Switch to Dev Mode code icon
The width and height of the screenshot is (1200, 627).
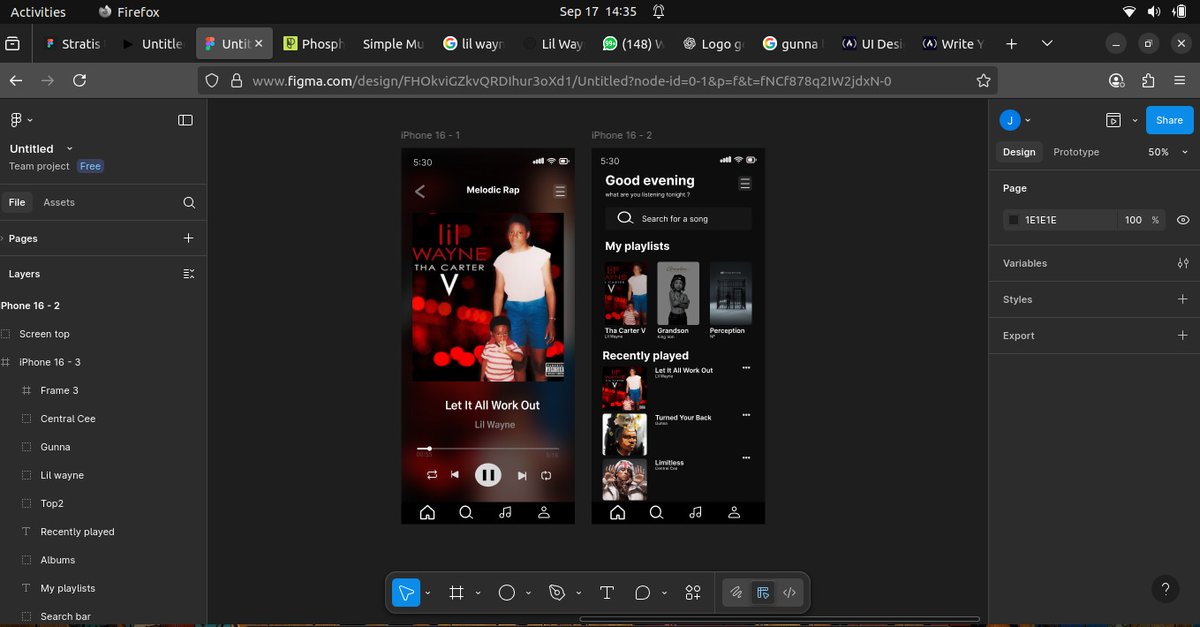coord(789,593)
